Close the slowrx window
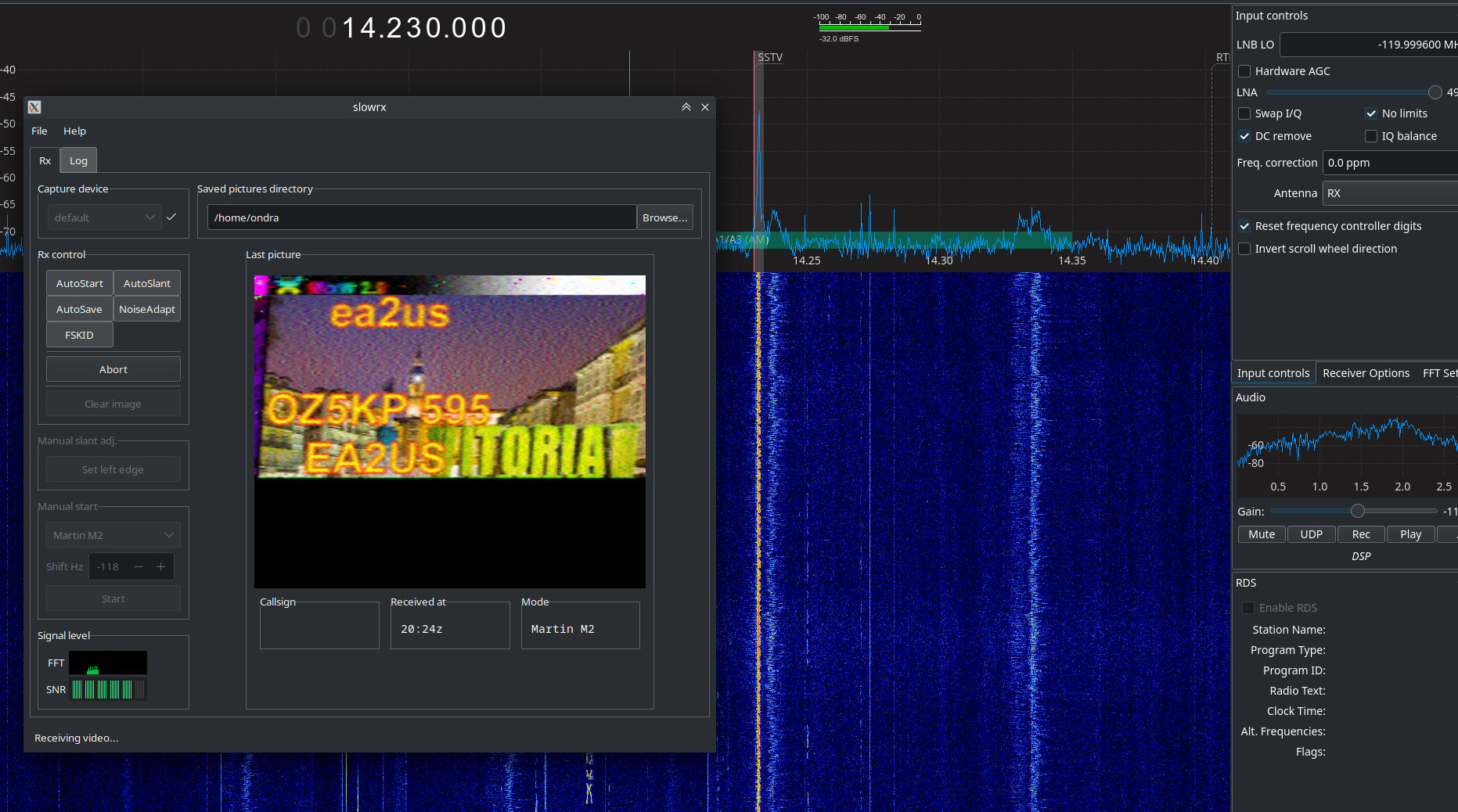 705,107
